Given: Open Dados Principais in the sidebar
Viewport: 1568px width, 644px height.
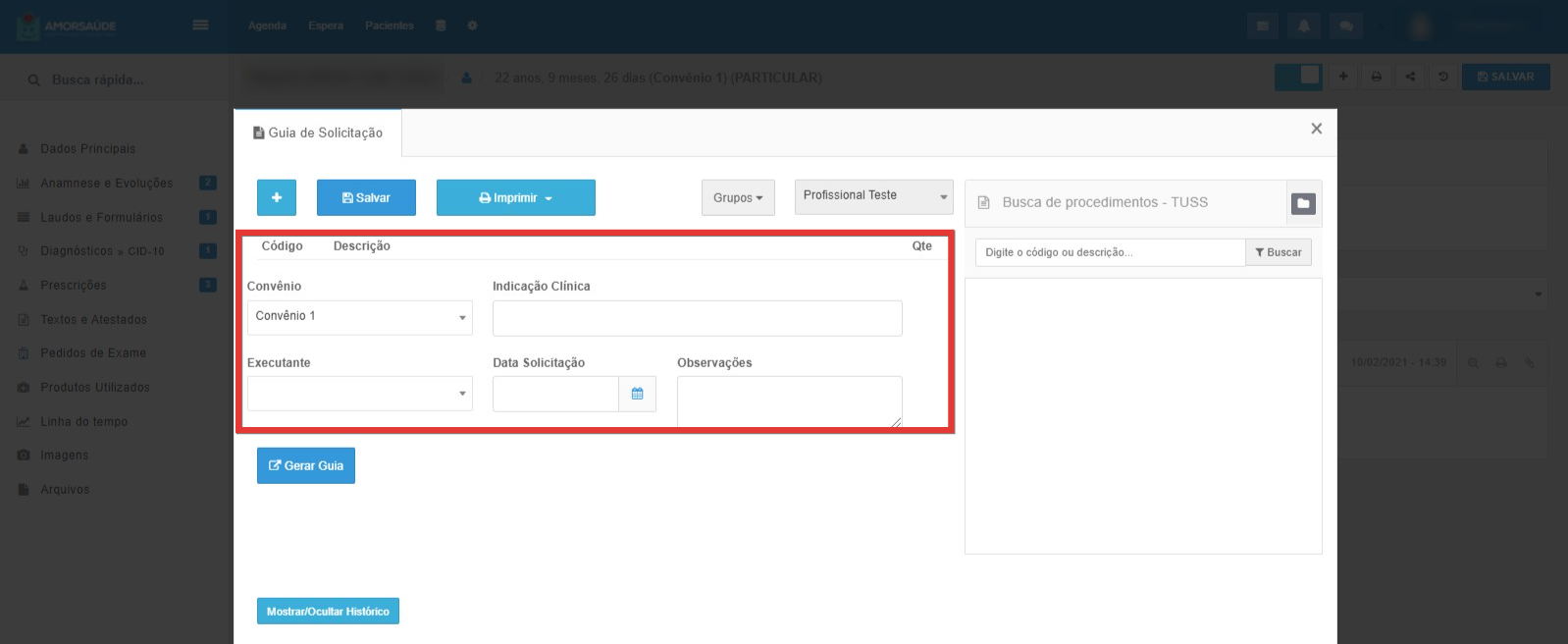Looking at the screenshot, I should (87, 149).
